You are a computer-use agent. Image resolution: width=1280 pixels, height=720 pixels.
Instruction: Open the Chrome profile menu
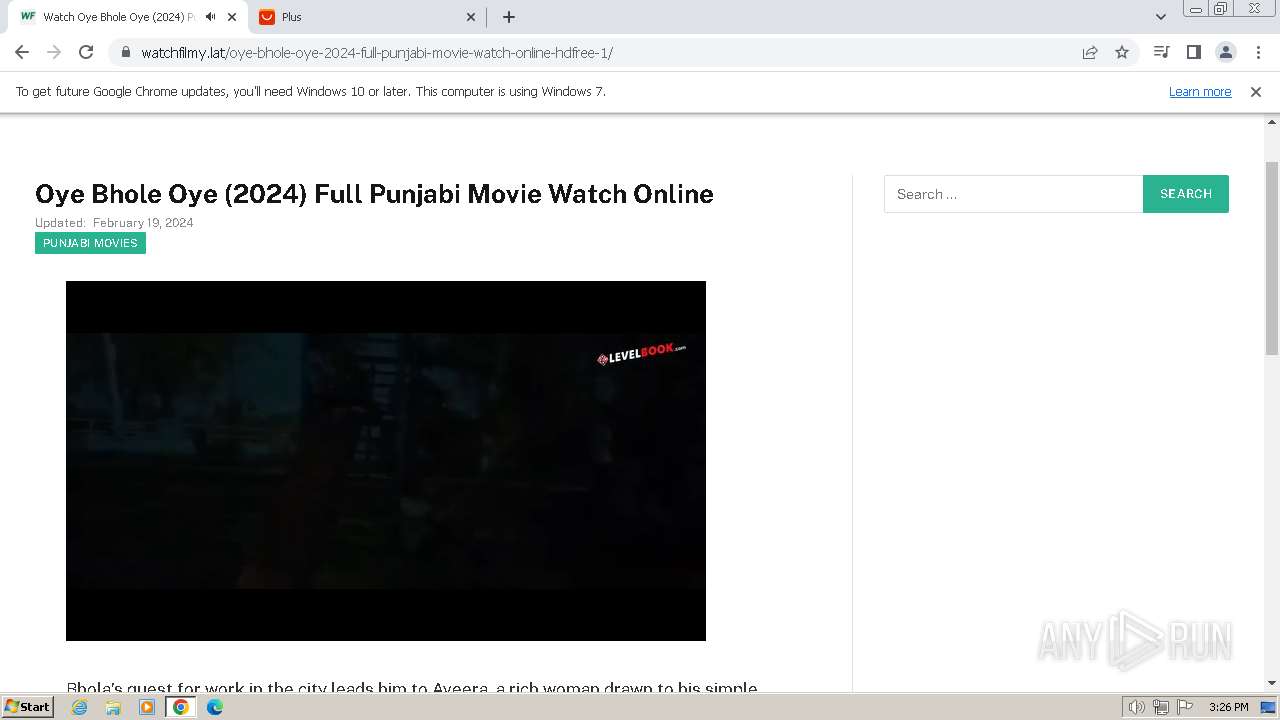pos(1225,53)
